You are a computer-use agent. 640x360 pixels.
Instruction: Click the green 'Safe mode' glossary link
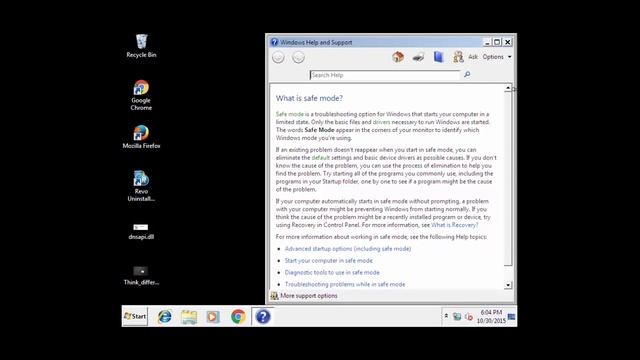pyautogui.click(x=289, y=114)
